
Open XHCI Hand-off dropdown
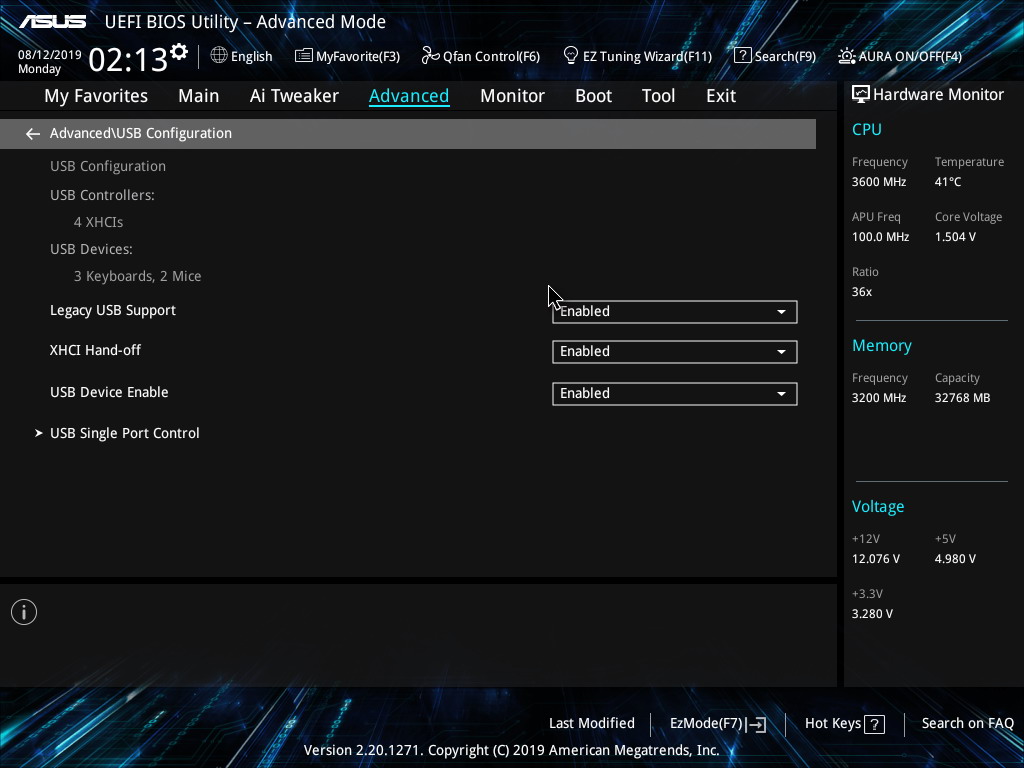tap(675, 352)
